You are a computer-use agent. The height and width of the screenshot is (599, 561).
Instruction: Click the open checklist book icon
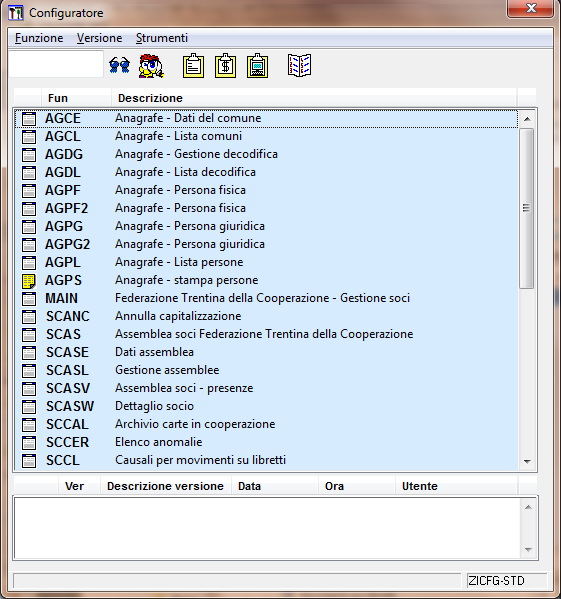(x=299, y=65)
